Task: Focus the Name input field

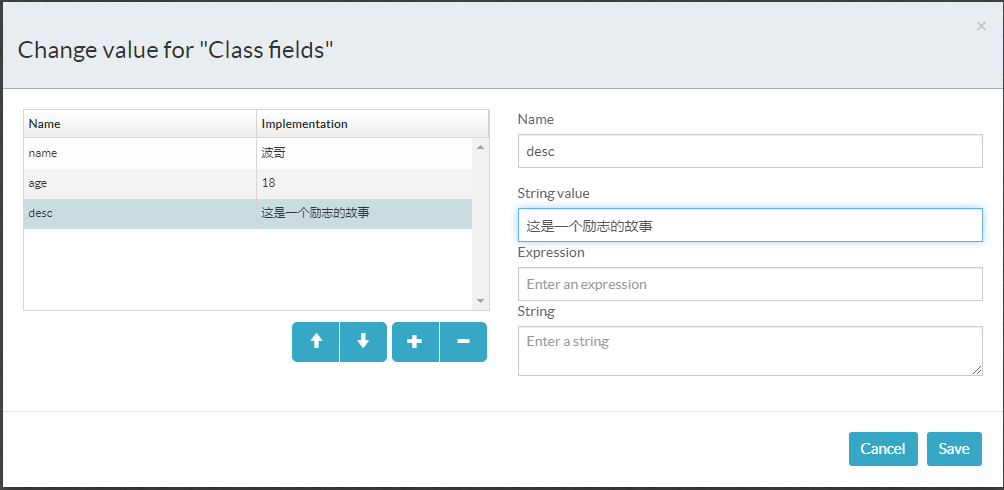Action: pos(750,152)
